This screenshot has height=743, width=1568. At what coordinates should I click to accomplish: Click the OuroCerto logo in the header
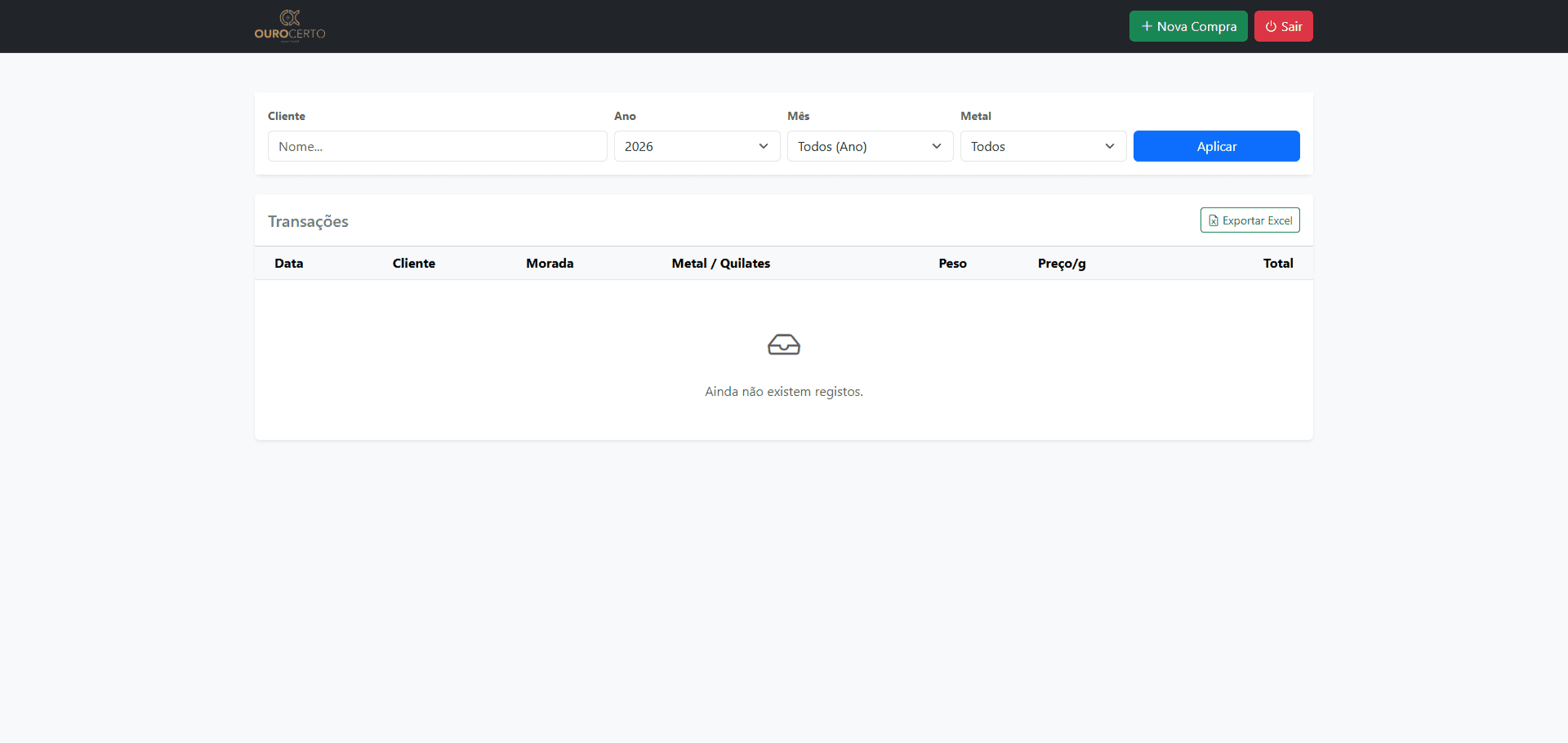pyautogui.click(x=290, y=25)
